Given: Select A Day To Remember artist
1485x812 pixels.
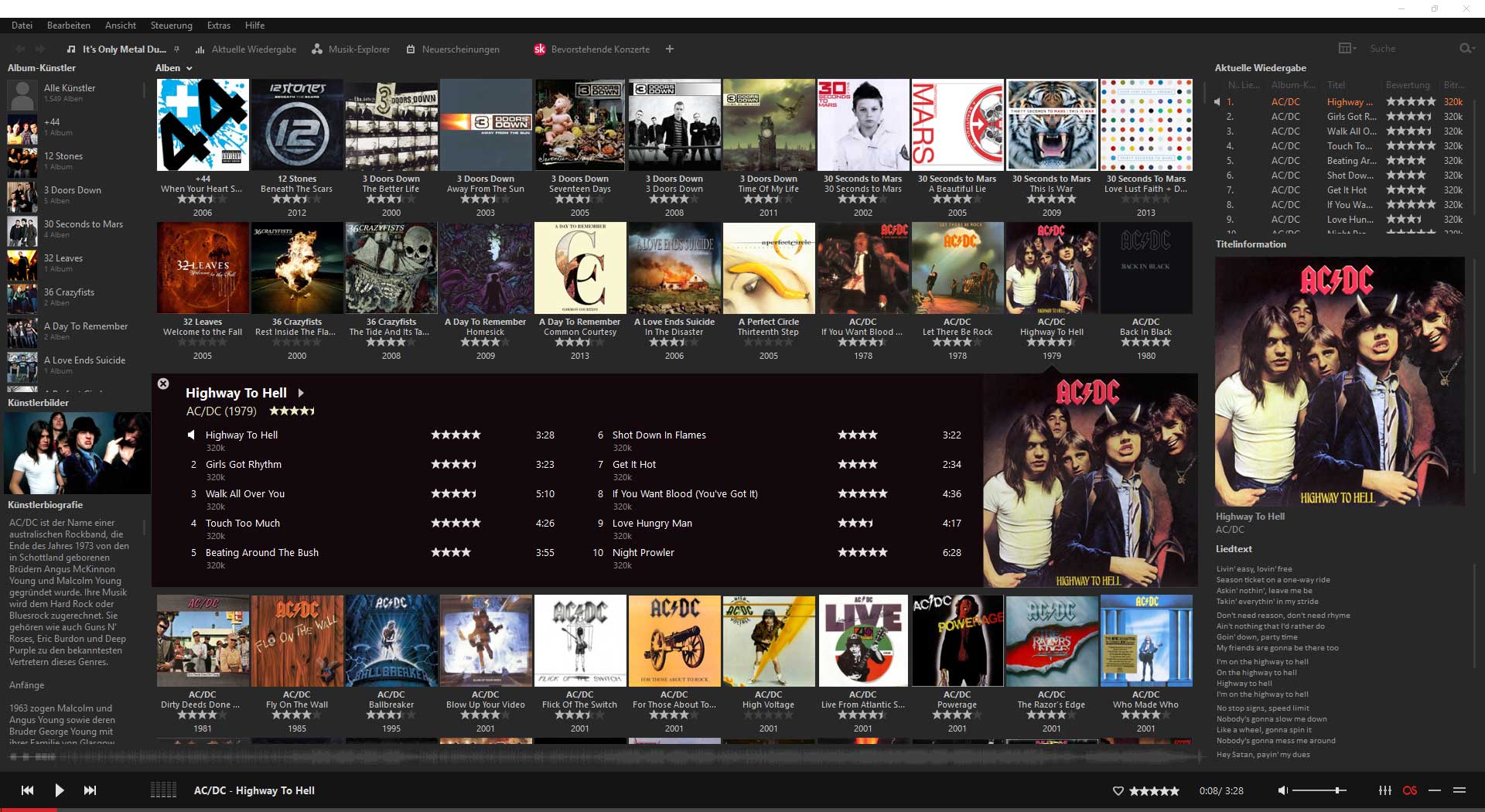Looking at the screenshot, I should [x=75, y=332].
